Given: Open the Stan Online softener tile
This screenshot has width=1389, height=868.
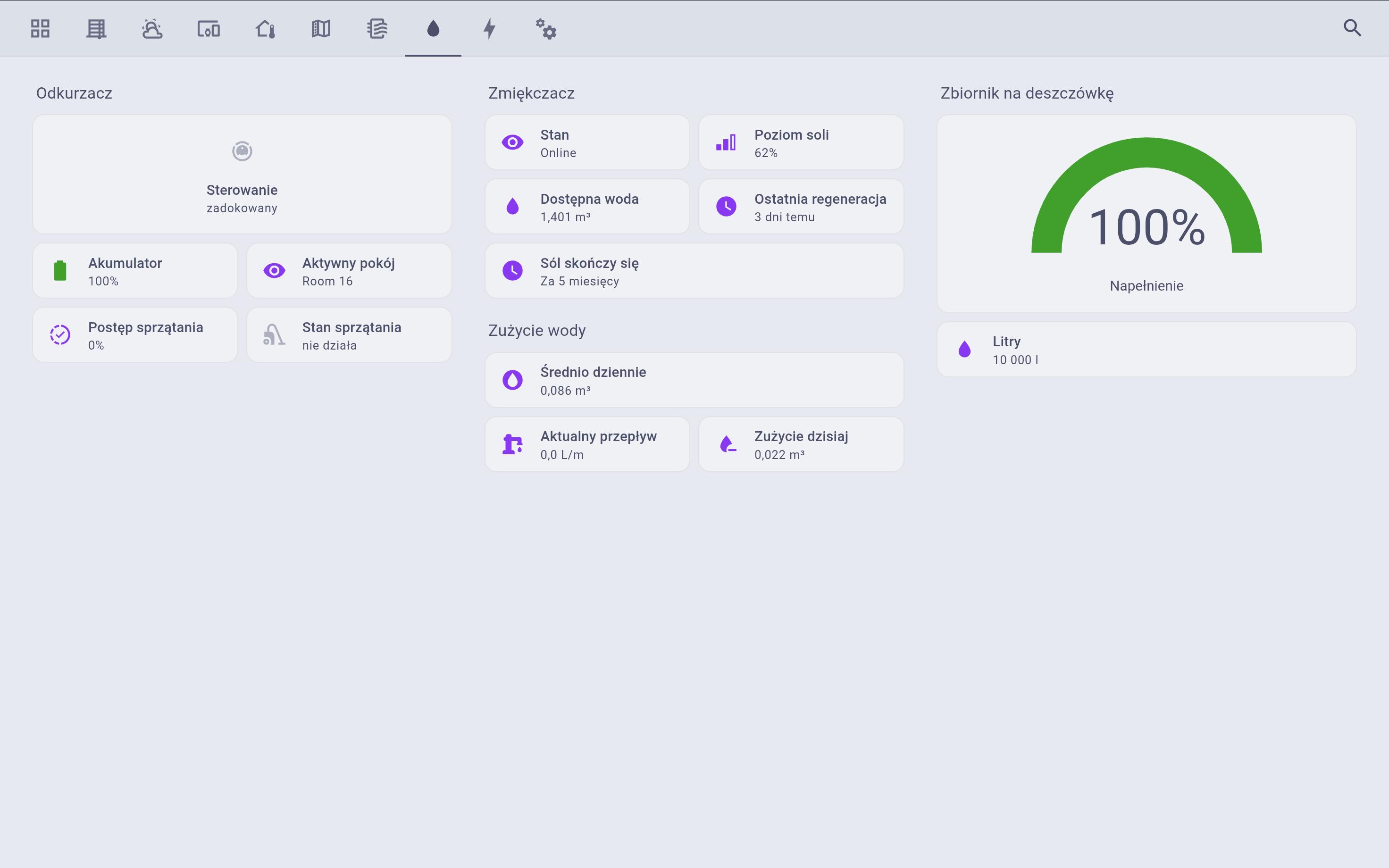Looking at the screenshot, I should [587, 142].
